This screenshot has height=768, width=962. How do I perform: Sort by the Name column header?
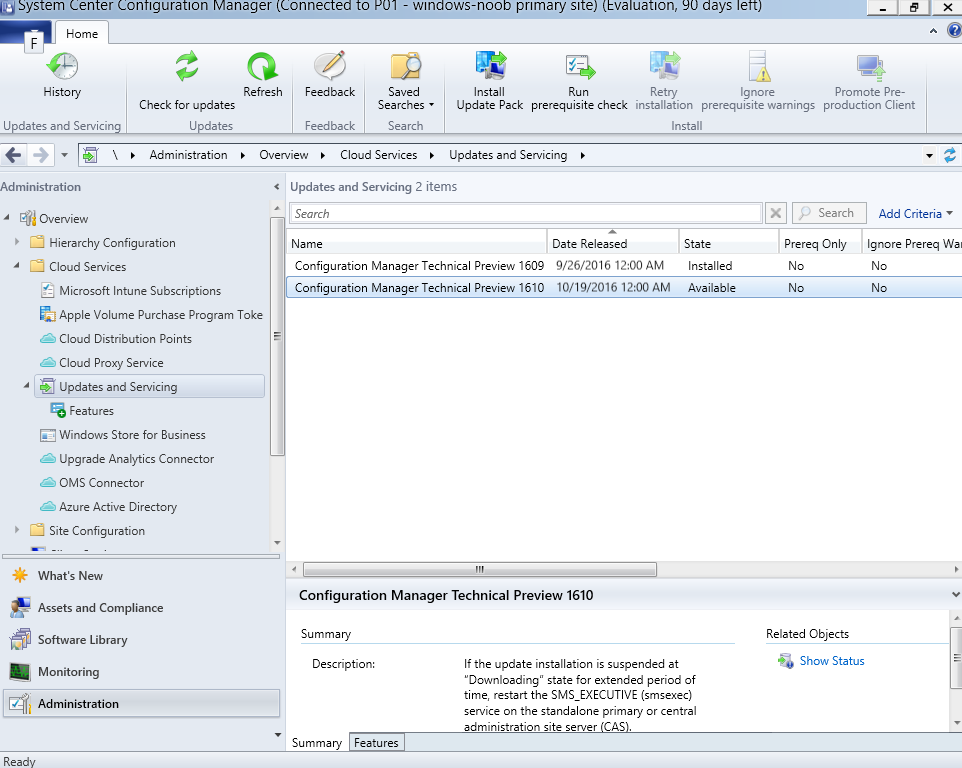coord(417,243)
